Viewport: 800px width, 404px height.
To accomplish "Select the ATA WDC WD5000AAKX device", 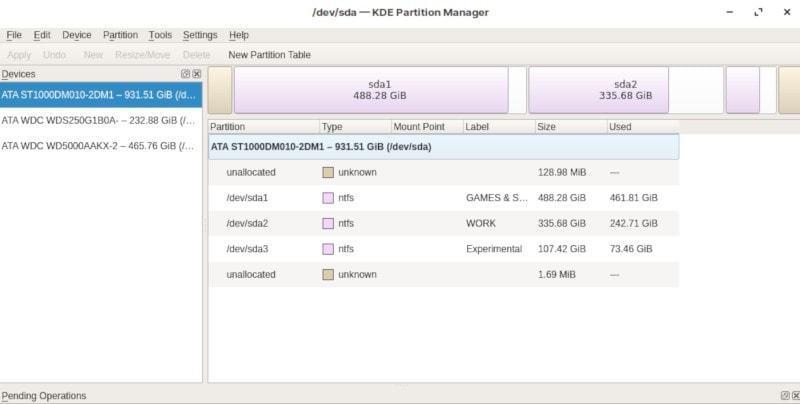I will tap(98, 146).
